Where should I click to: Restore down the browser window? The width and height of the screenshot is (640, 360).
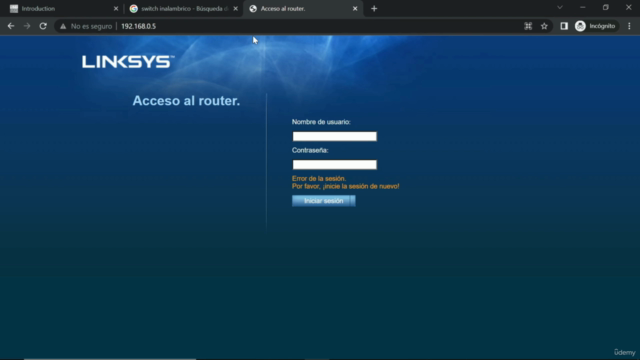pyautogui.click(x=606, y=7)
